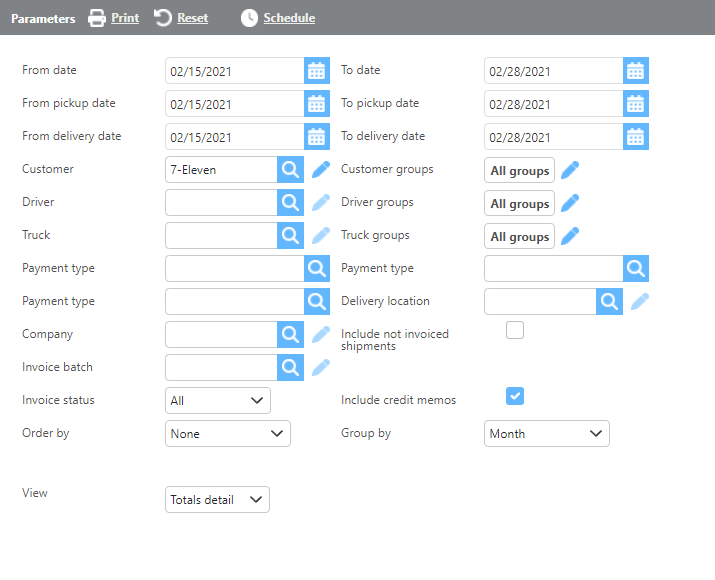Search customers with magnifier icon
This screenshot has width=715, height=580.
[x=290, y=170]
